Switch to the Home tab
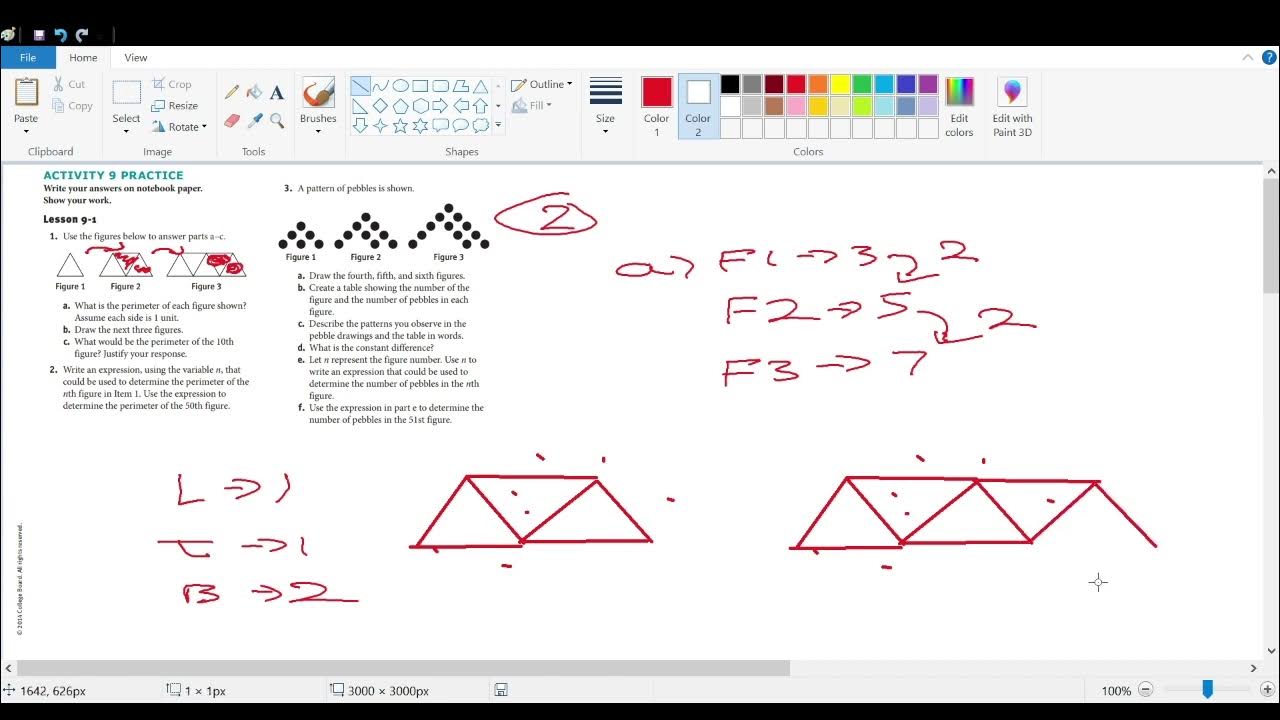Screen dimensions: 1280x720 tap(83, 58)
